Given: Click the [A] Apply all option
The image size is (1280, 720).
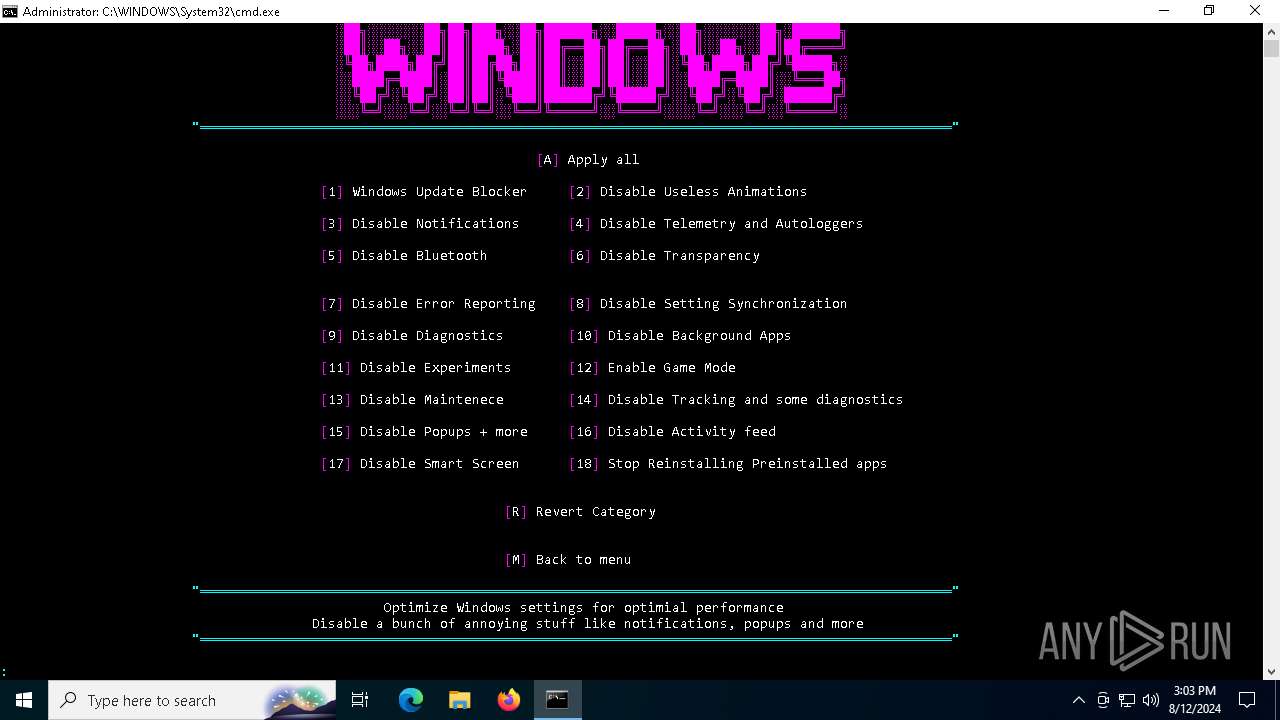Looking at the screenshot, I should pyautogui.click(x=588, y=159).
